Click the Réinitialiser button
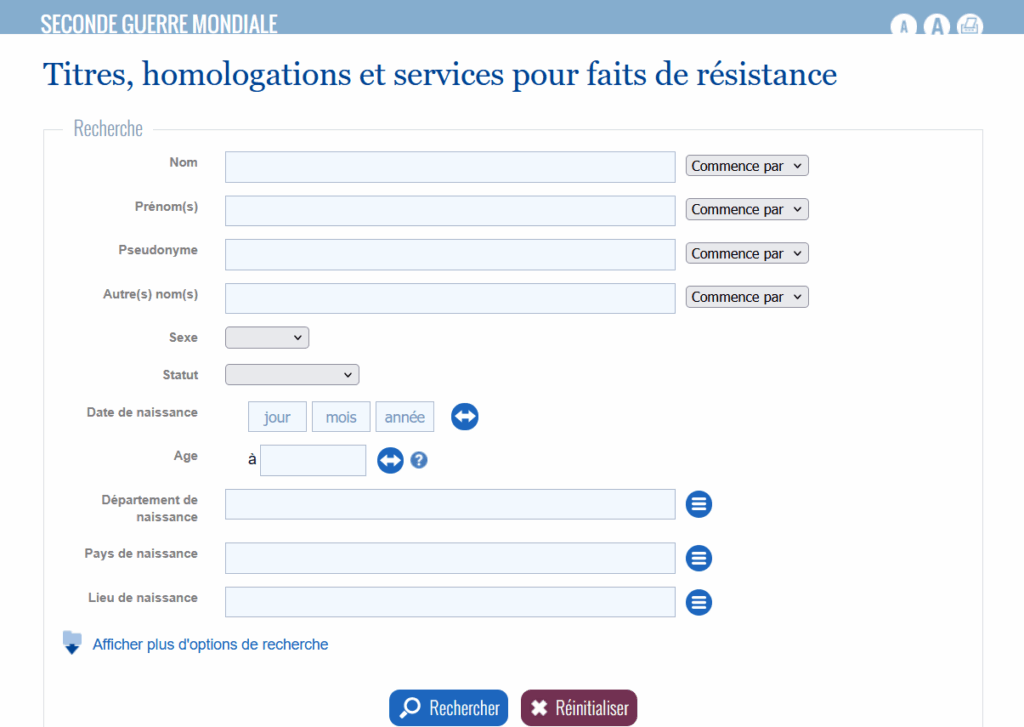Screen dimensions: 1024x727 tap(579, 708)
